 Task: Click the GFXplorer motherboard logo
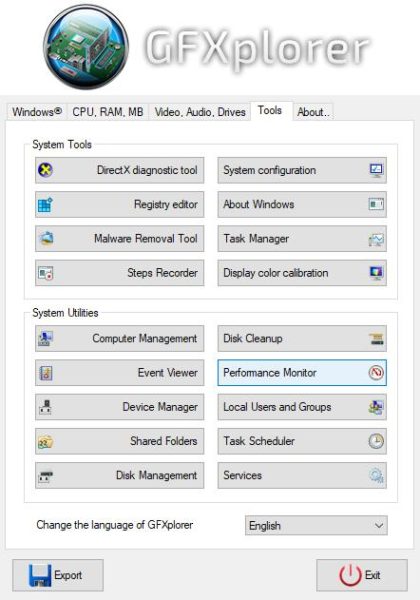click(86, 47)
